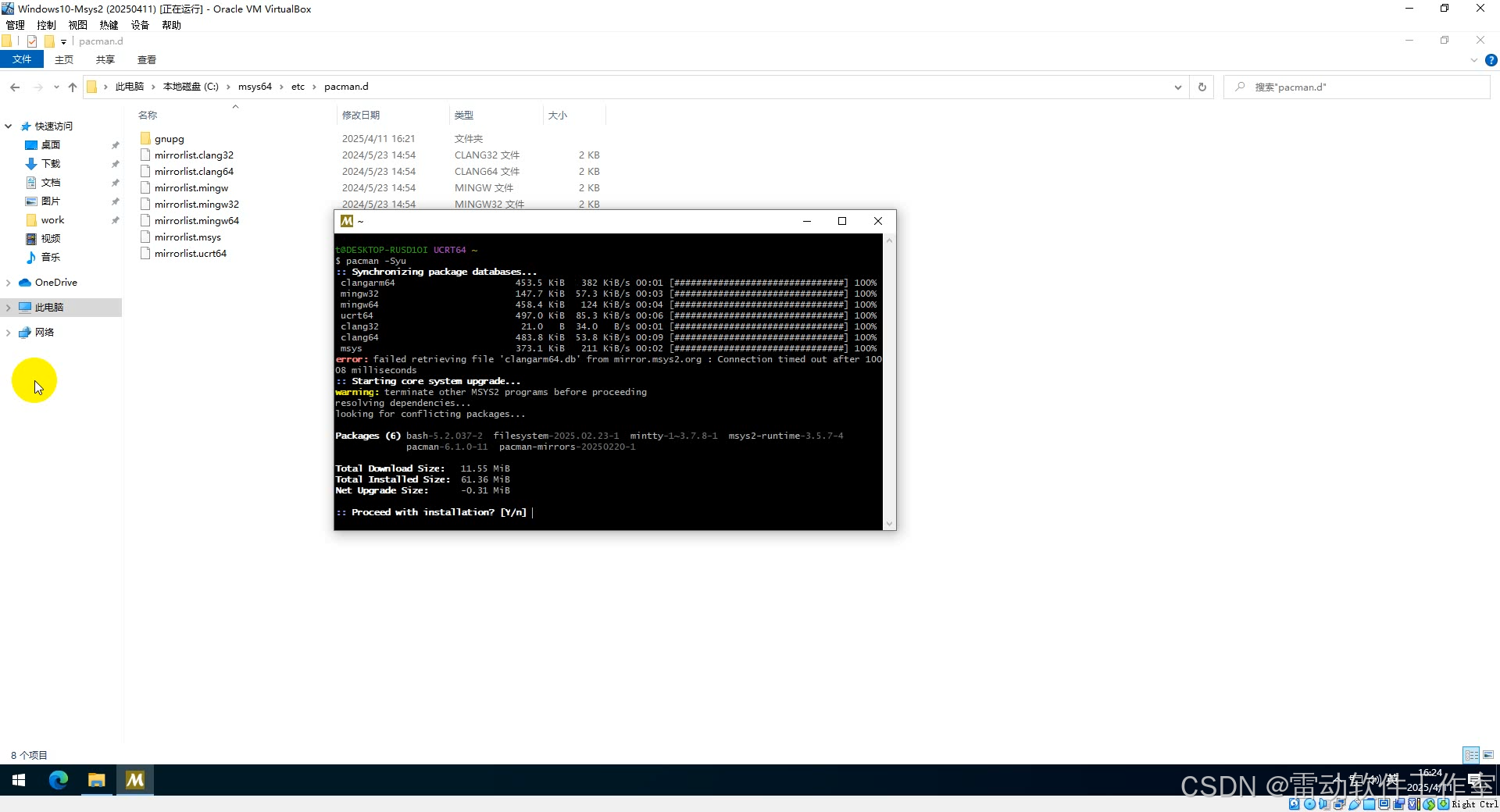Open the Windows Start menu
Image resolution: width=1500 pixels, height=812 pixels.
[19, 780]
